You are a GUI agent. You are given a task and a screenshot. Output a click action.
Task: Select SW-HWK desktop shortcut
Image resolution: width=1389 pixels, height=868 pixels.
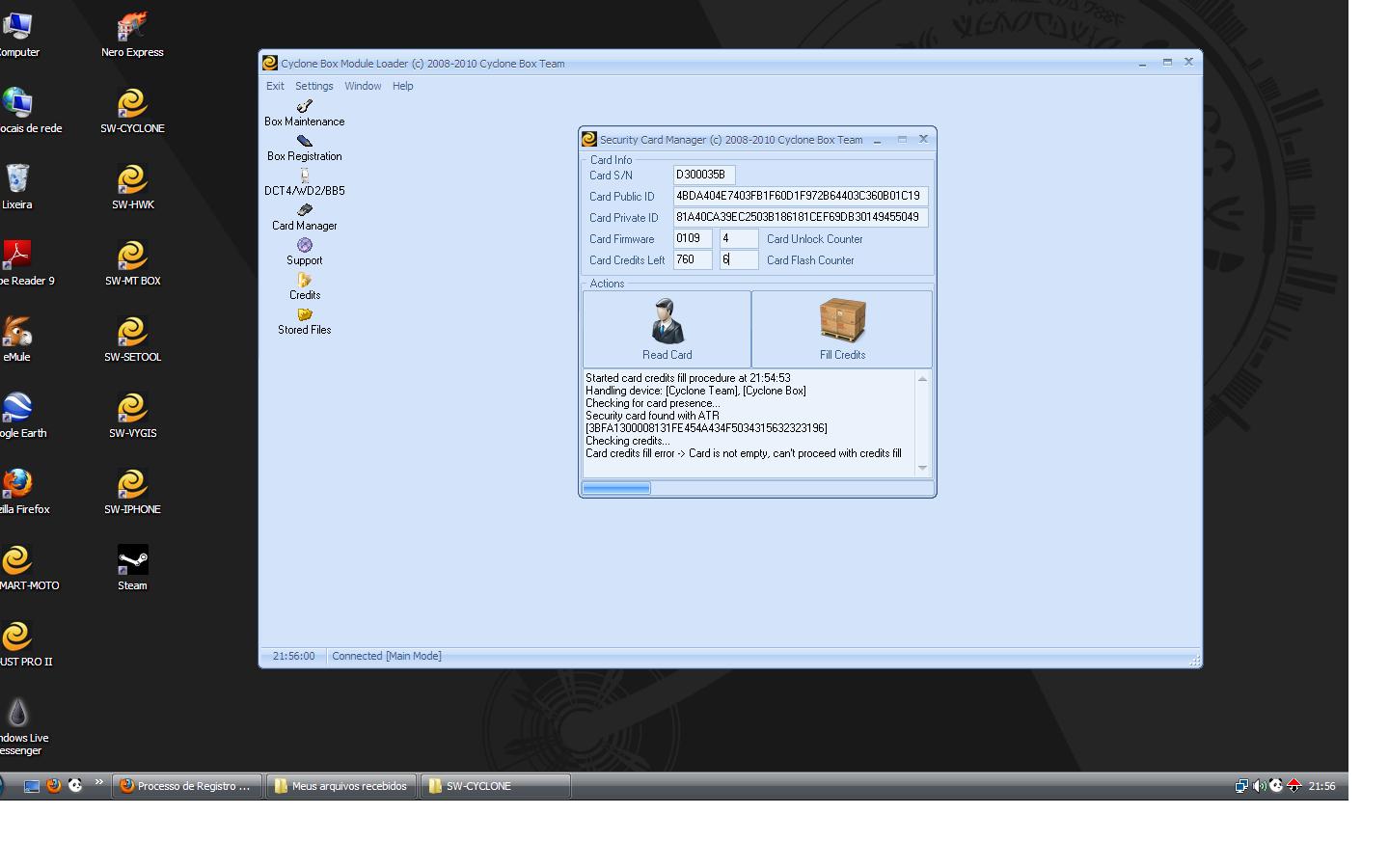tap(132, 187)
